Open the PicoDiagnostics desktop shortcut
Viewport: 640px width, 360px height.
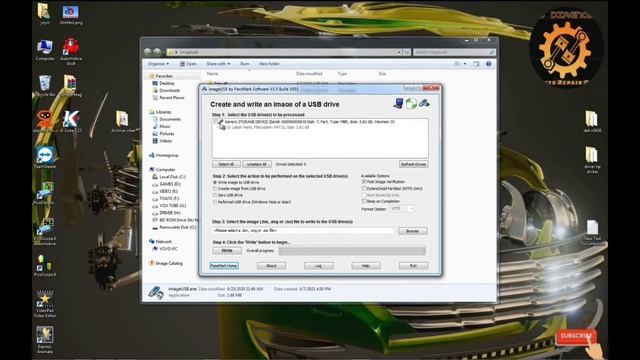click(x=45, y=193)
